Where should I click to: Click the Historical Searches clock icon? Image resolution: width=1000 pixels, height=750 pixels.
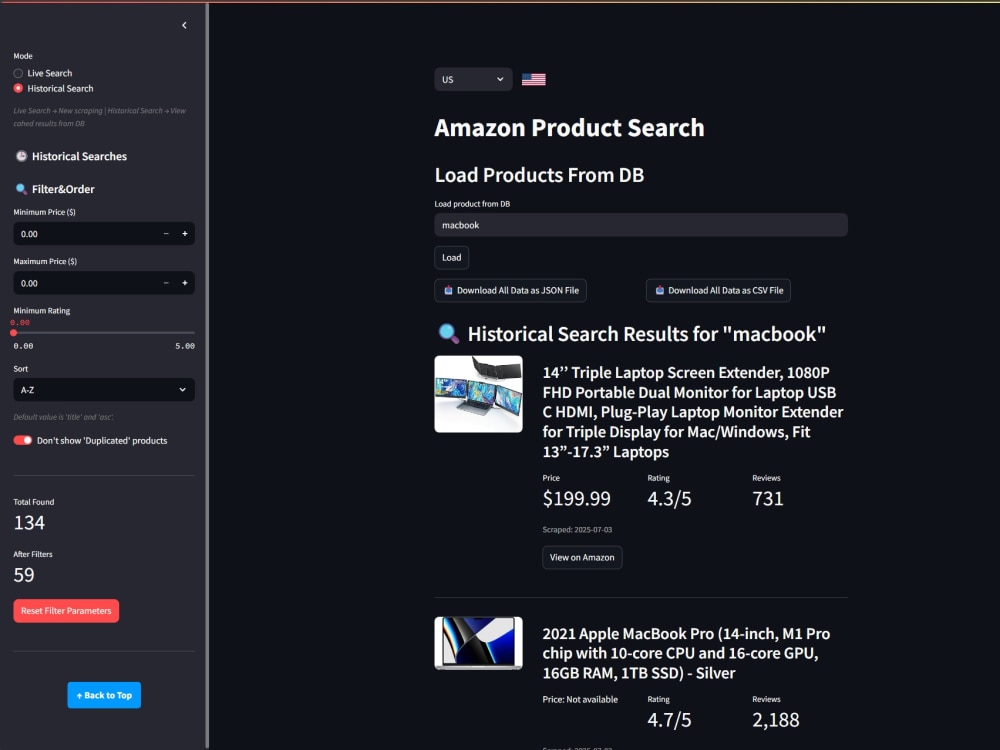(x=22, y=156)
